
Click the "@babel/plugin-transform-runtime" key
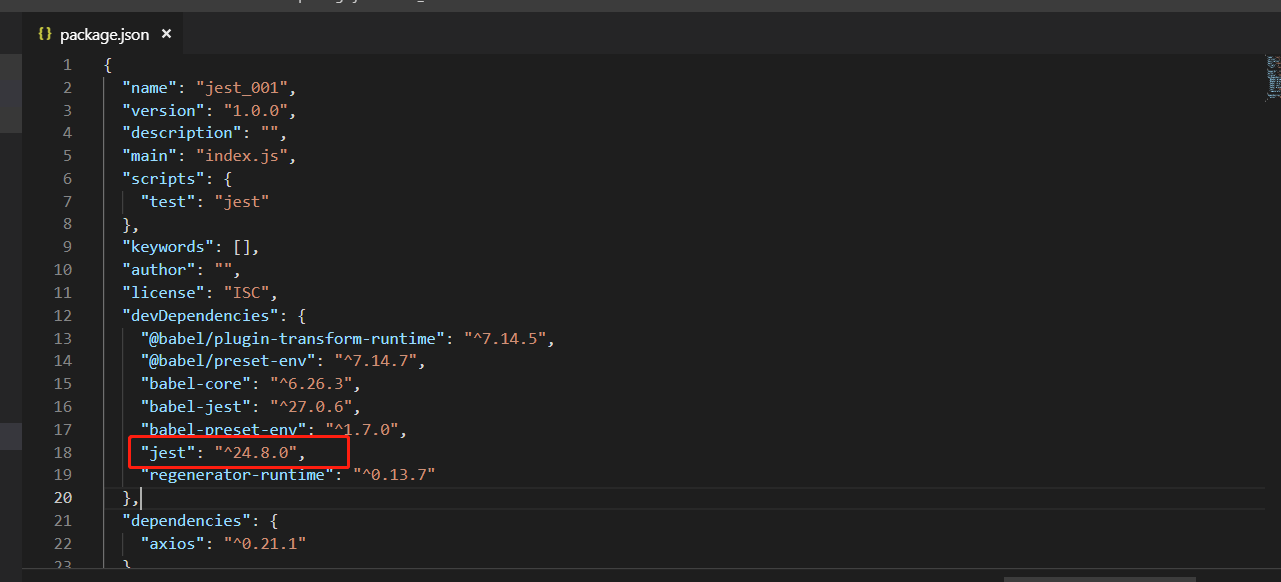[x=293, y=338]
